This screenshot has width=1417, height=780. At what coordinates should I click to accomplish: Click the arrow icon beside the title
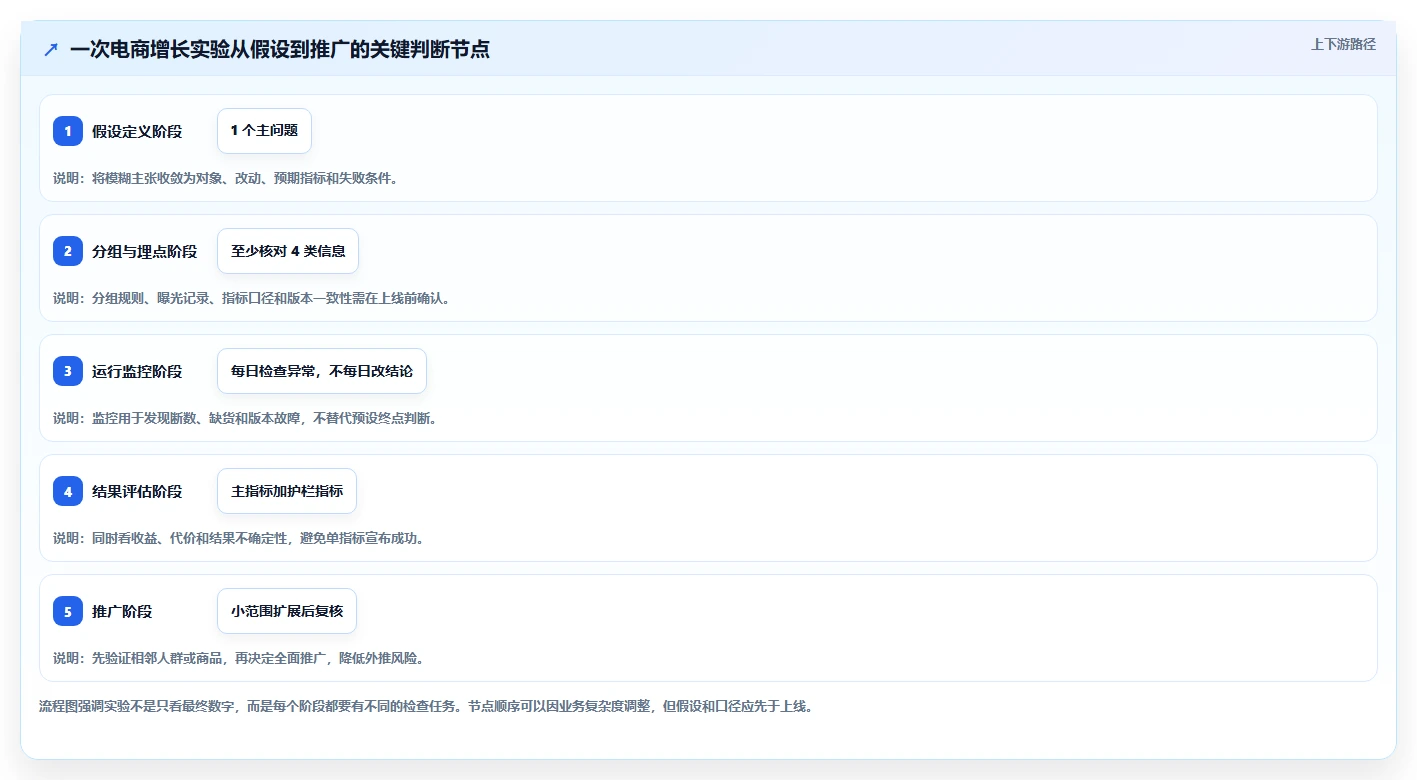point(51,49)
